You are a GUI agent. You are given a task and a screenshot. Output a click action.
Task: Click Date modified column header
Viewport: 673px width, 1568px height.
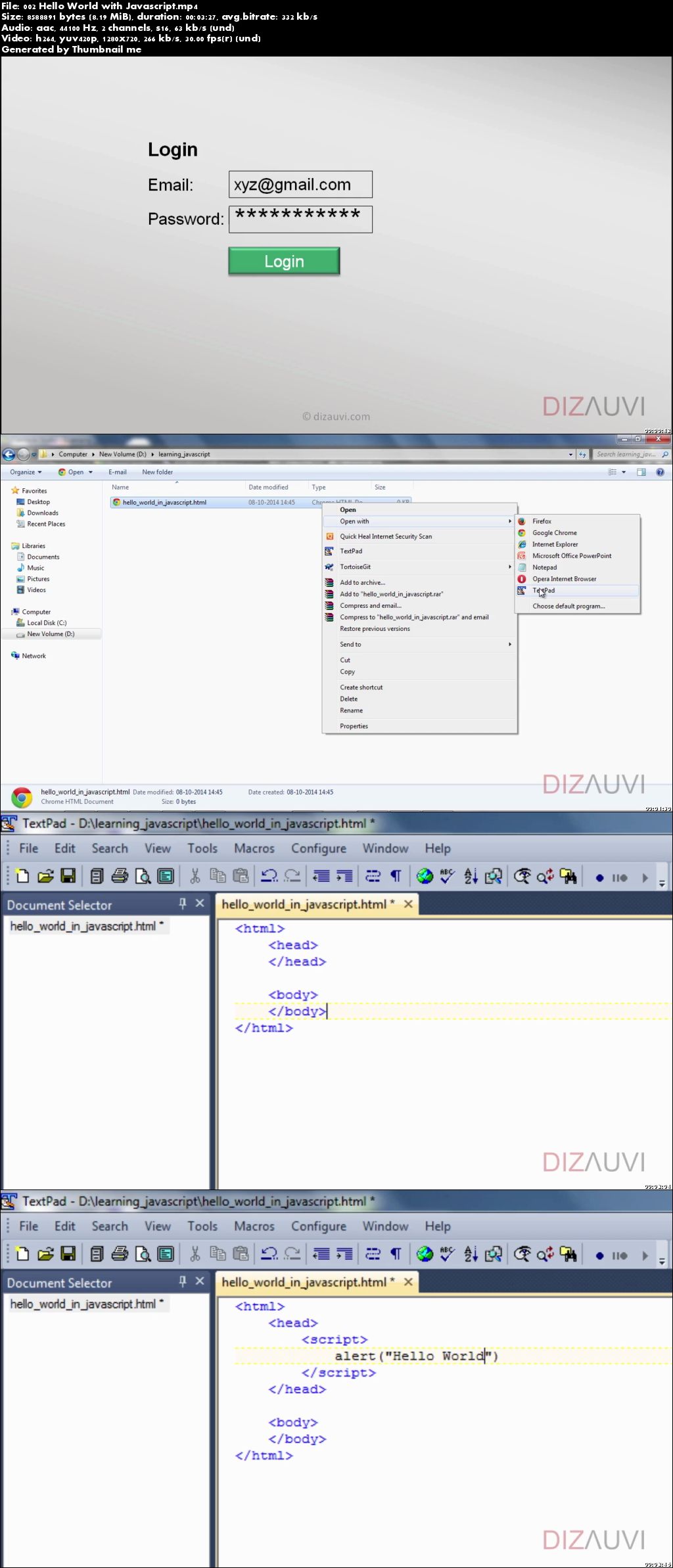click(x=268, y=488)
